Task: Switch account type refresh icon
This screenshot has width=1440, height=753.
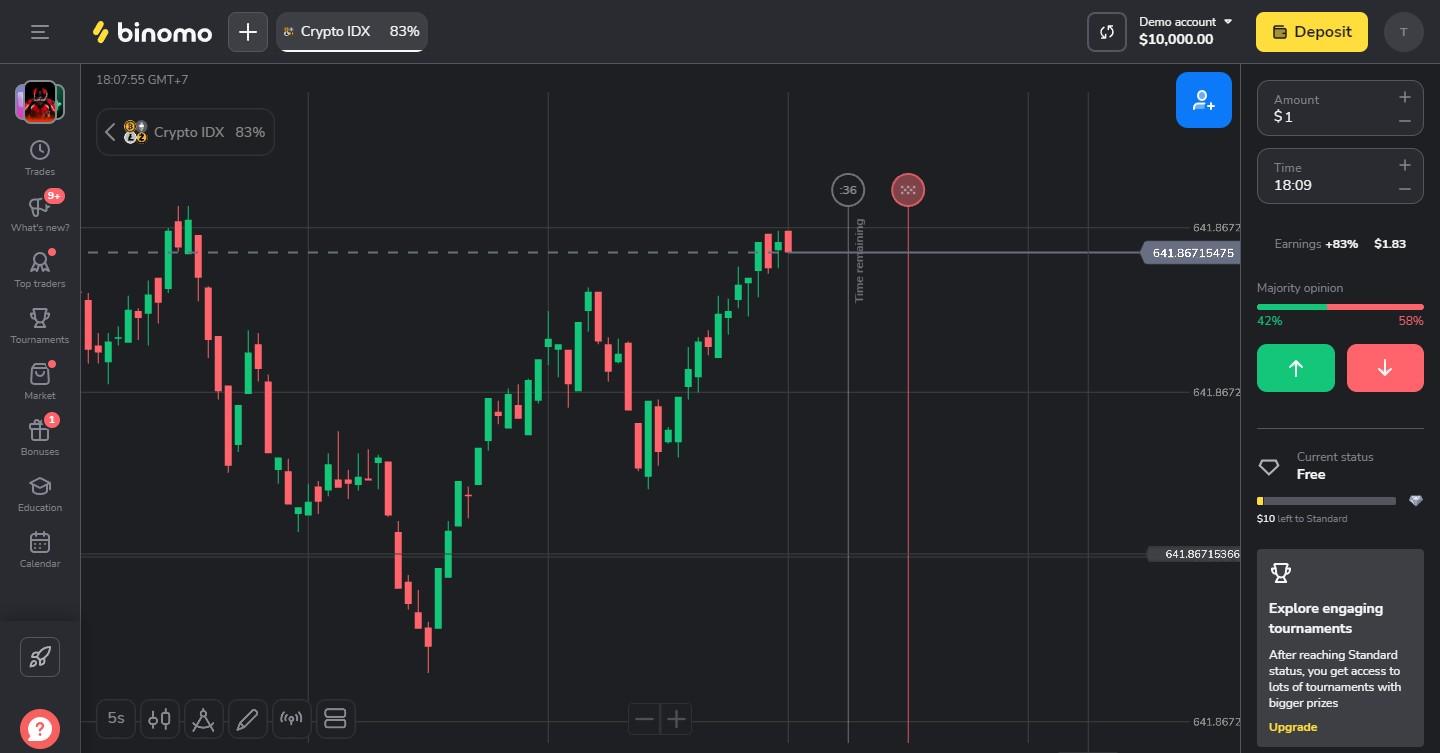Action: click(x=1107, y=32)
